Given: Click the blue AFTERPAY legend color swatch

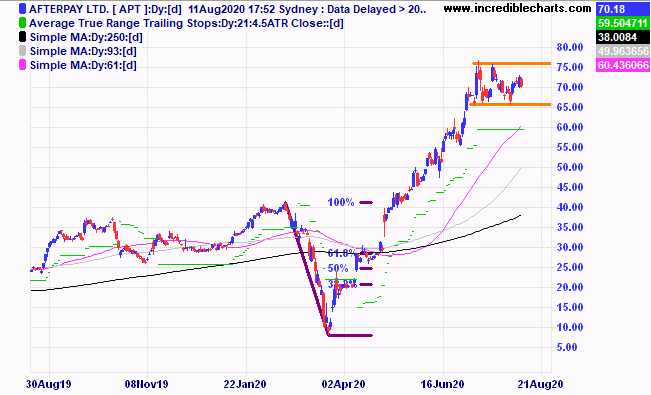Looking at the screenshot, I should 22,9.
